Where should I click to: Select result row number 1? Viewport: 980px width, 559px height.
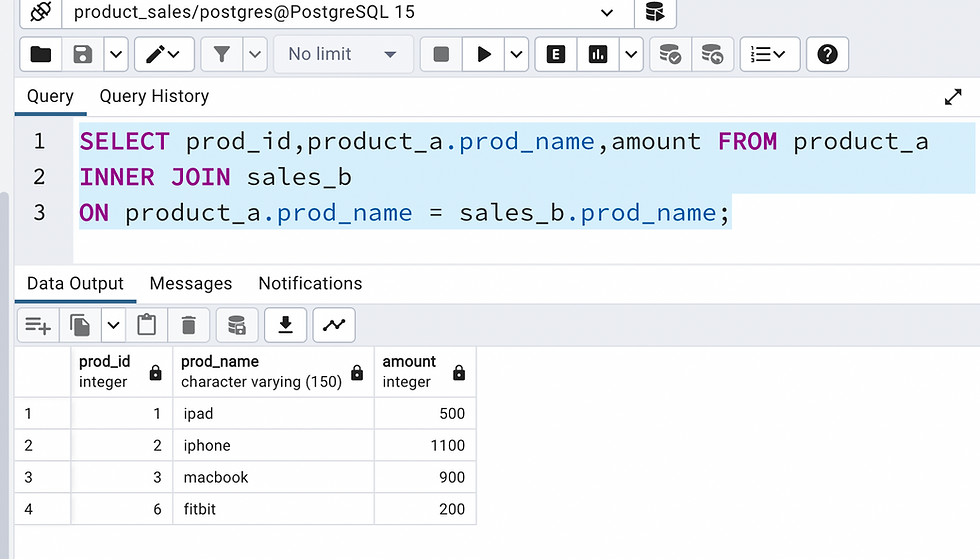[x=42, y=414]
